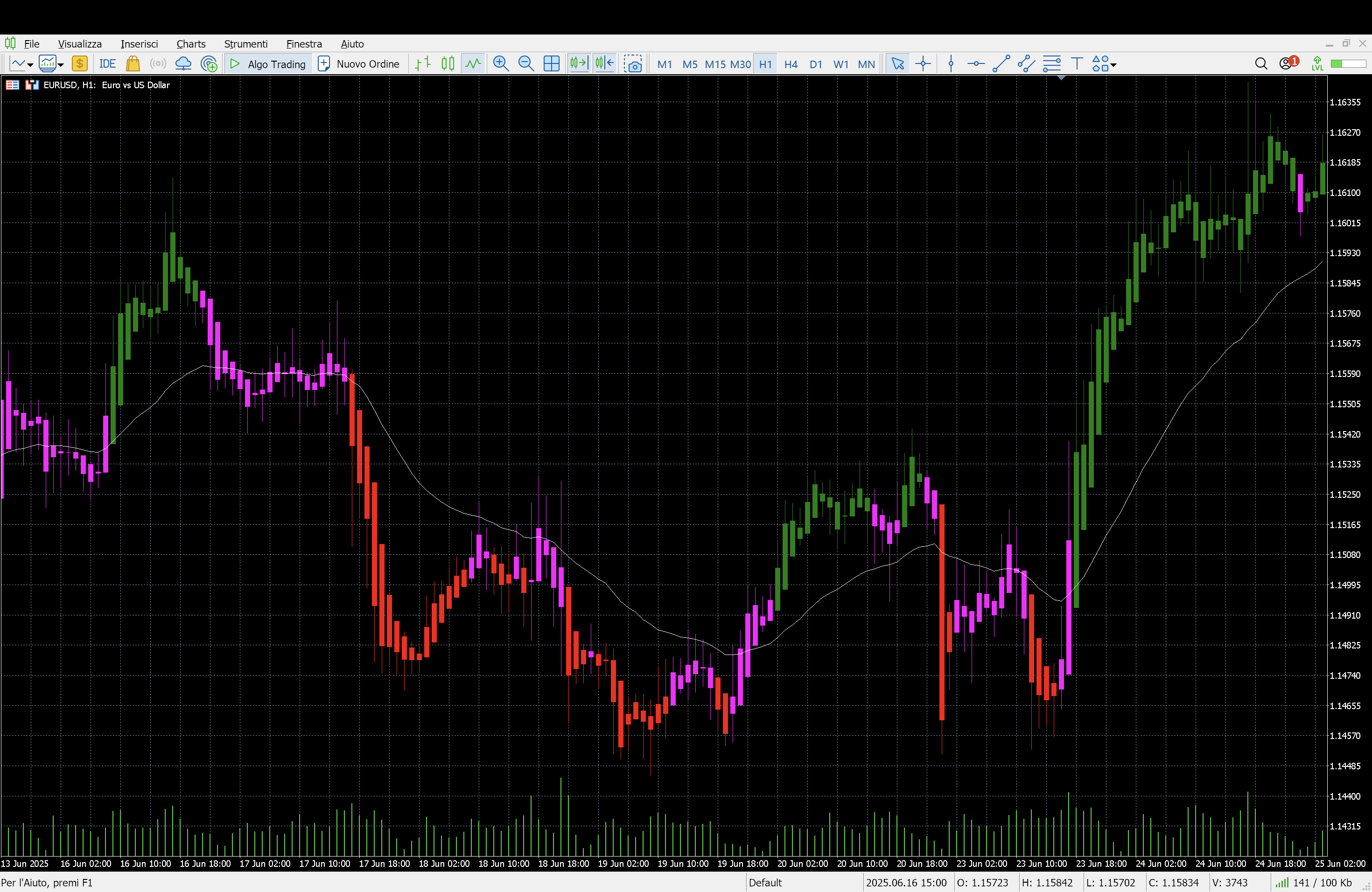Draw a trendline with the trendline tool
Screen dimensions: 1372x892
(x=1001, y=64)
